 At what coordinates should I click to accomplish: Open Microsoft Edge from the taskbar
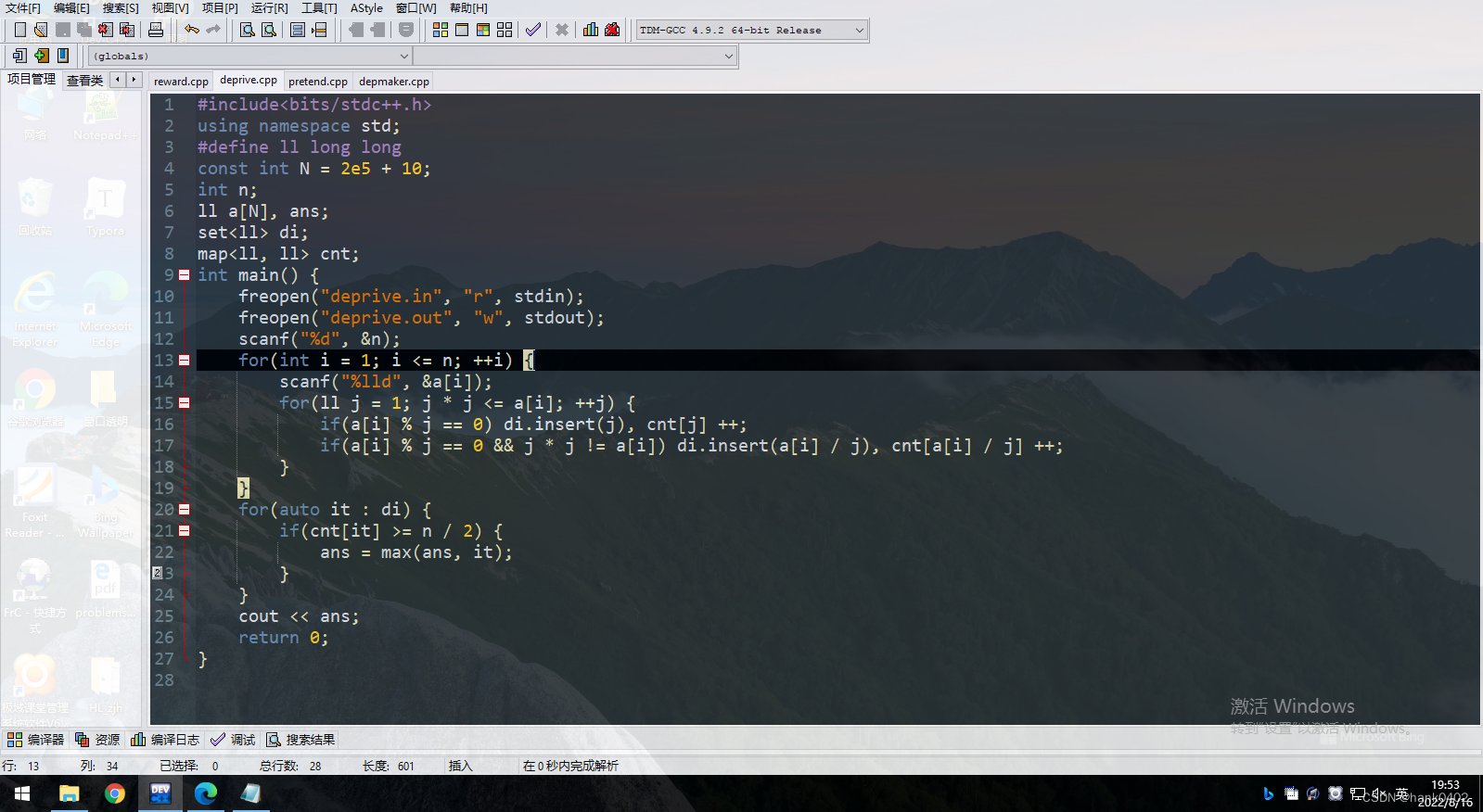point(206,793)
